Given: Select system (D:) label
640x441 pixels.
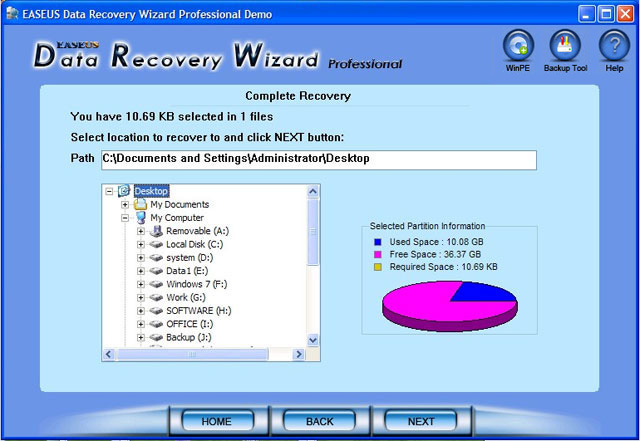Looking at the screenshot, I should click(x=190, y=258).
